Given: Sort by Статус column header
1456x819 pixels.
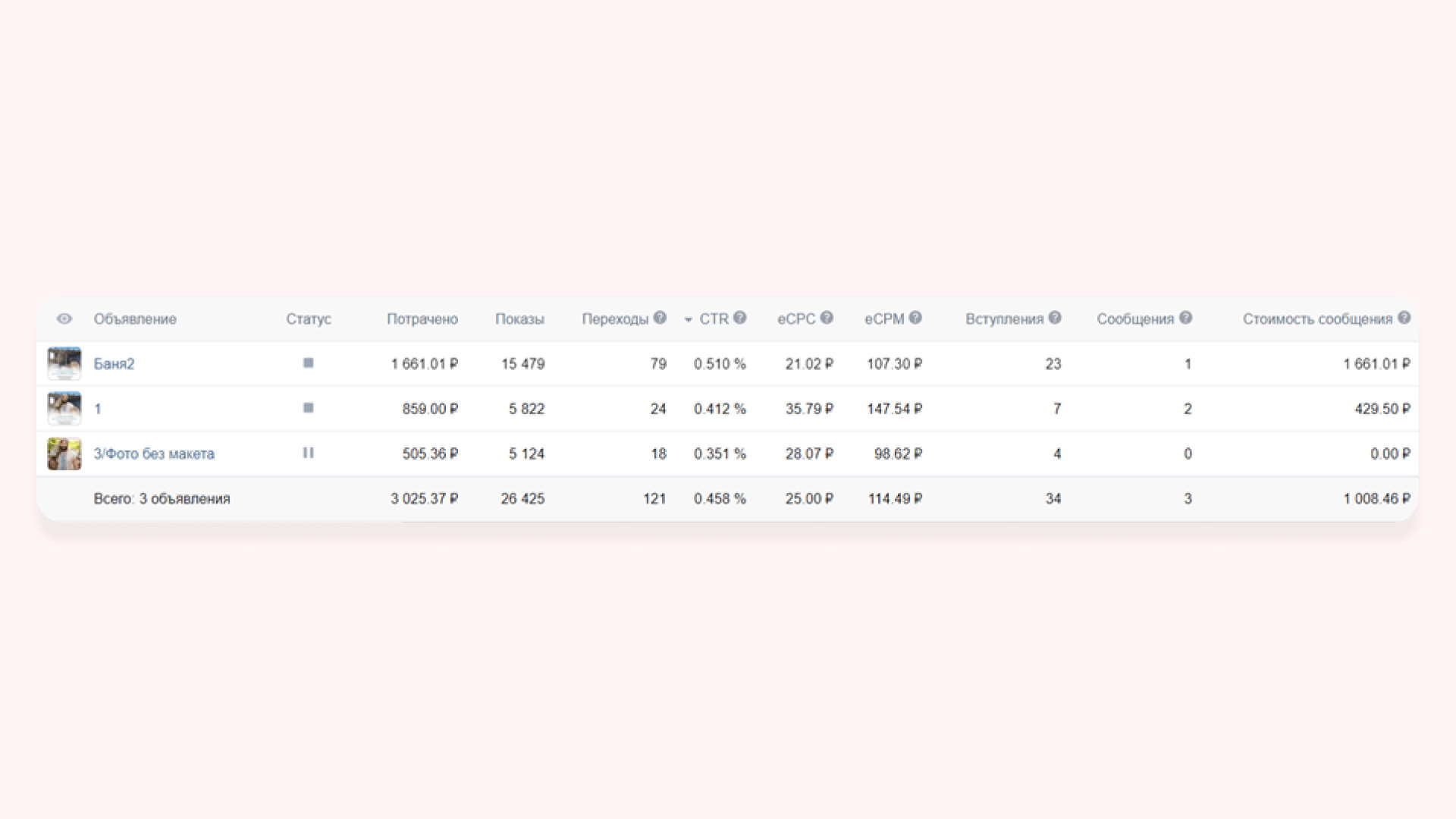Looking at the screenshot, I should point(308,319).
